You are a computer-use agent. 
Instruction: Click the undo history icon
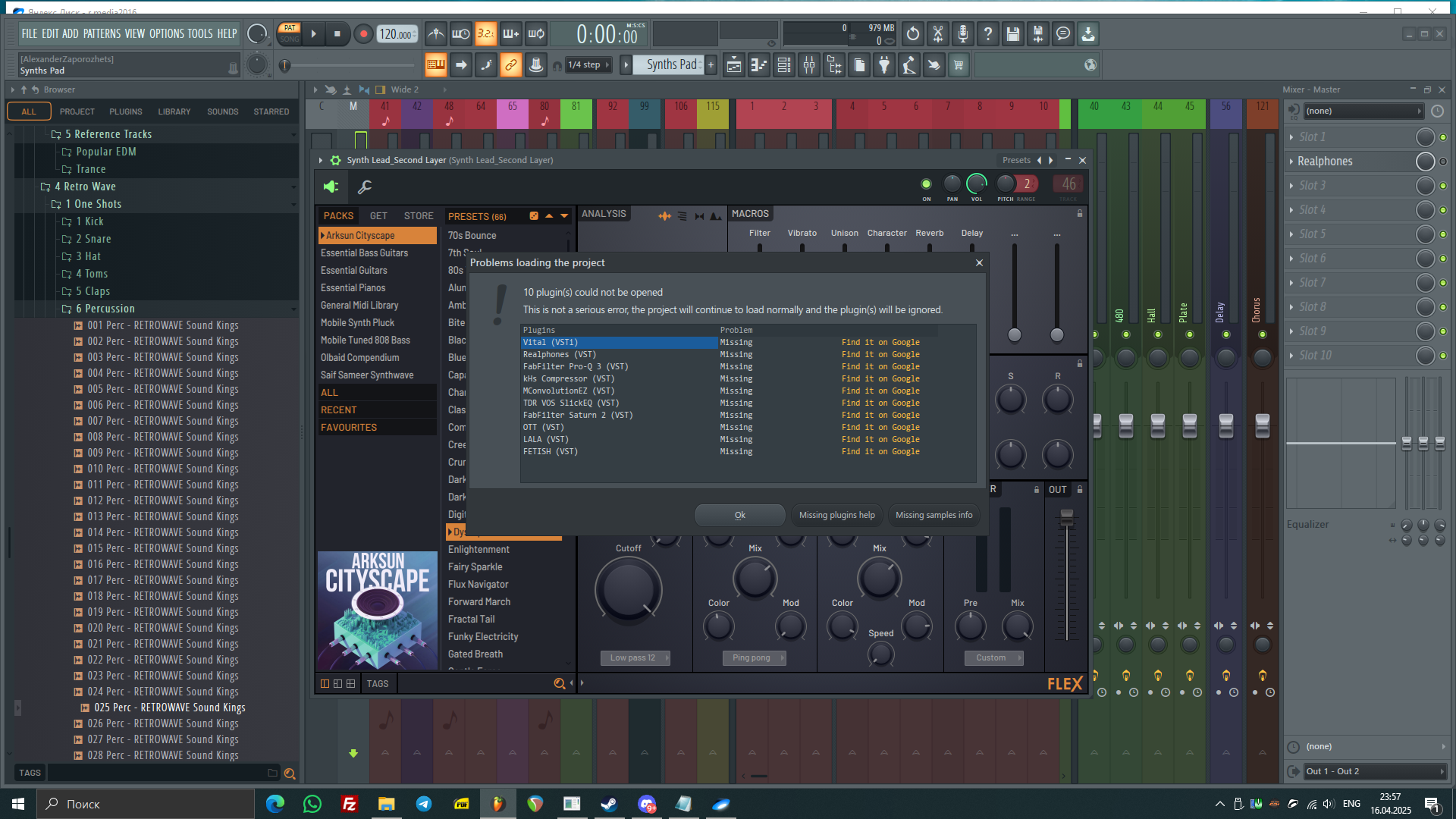coord(913,33)
